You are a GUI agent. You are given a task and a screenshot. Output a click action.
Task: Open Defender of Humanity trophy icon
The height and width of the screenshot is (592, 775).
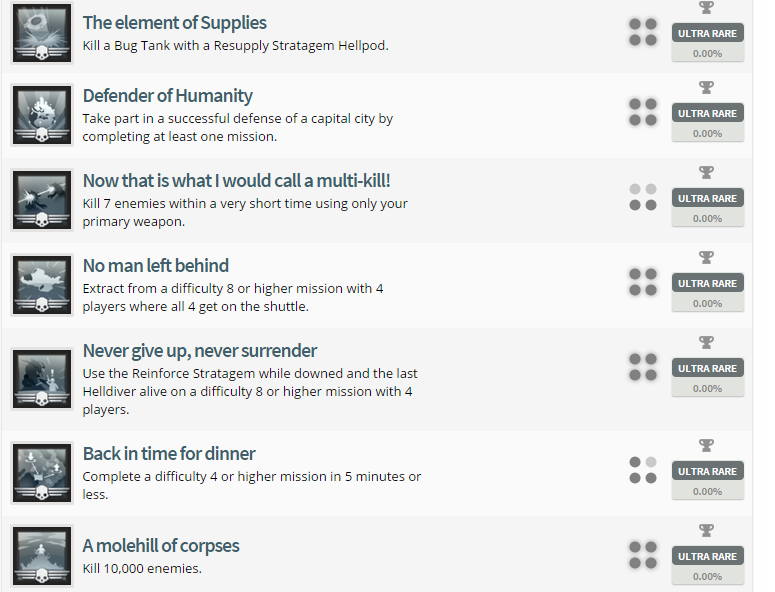pos(41,114)
